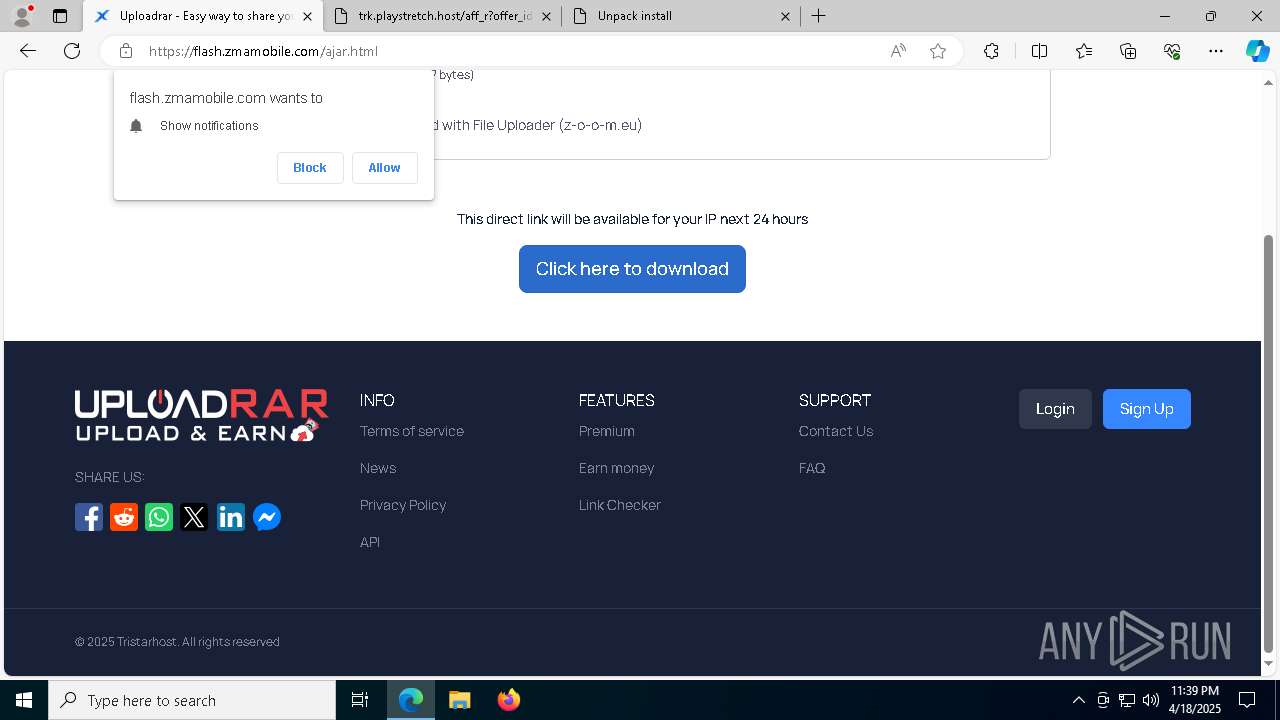Image resolution: width=1280 pixels, height=720 pixels.
Task: Click the Windows search box
Action: (x=192, y=700)
